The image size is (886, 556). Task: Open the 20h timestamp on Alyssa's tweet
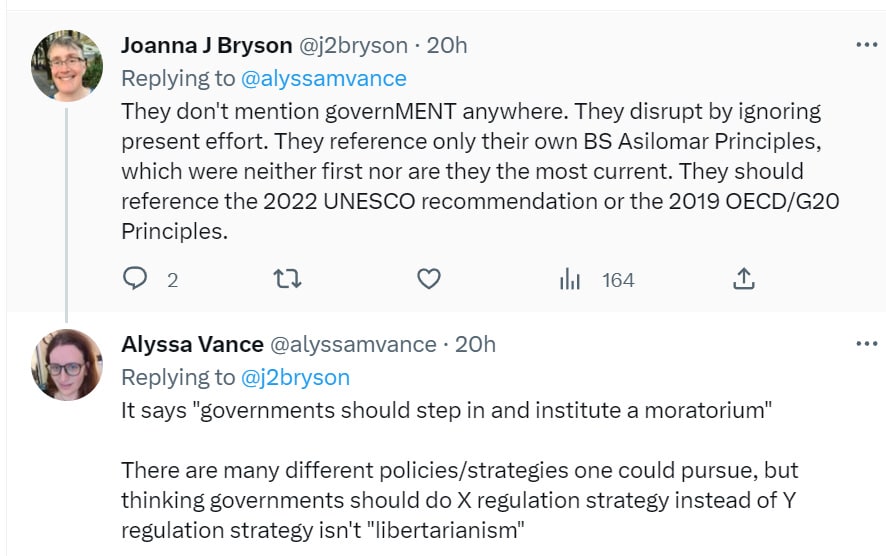[475, 344]
